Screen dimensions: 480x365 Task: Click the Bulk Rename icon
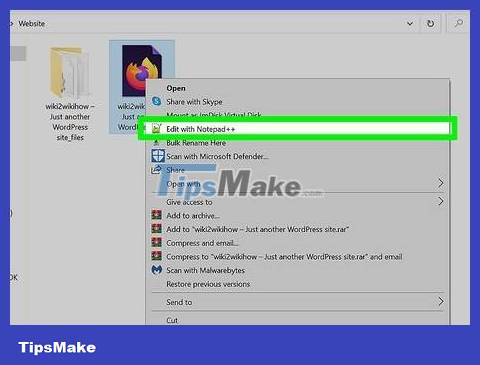coord(156,143)
